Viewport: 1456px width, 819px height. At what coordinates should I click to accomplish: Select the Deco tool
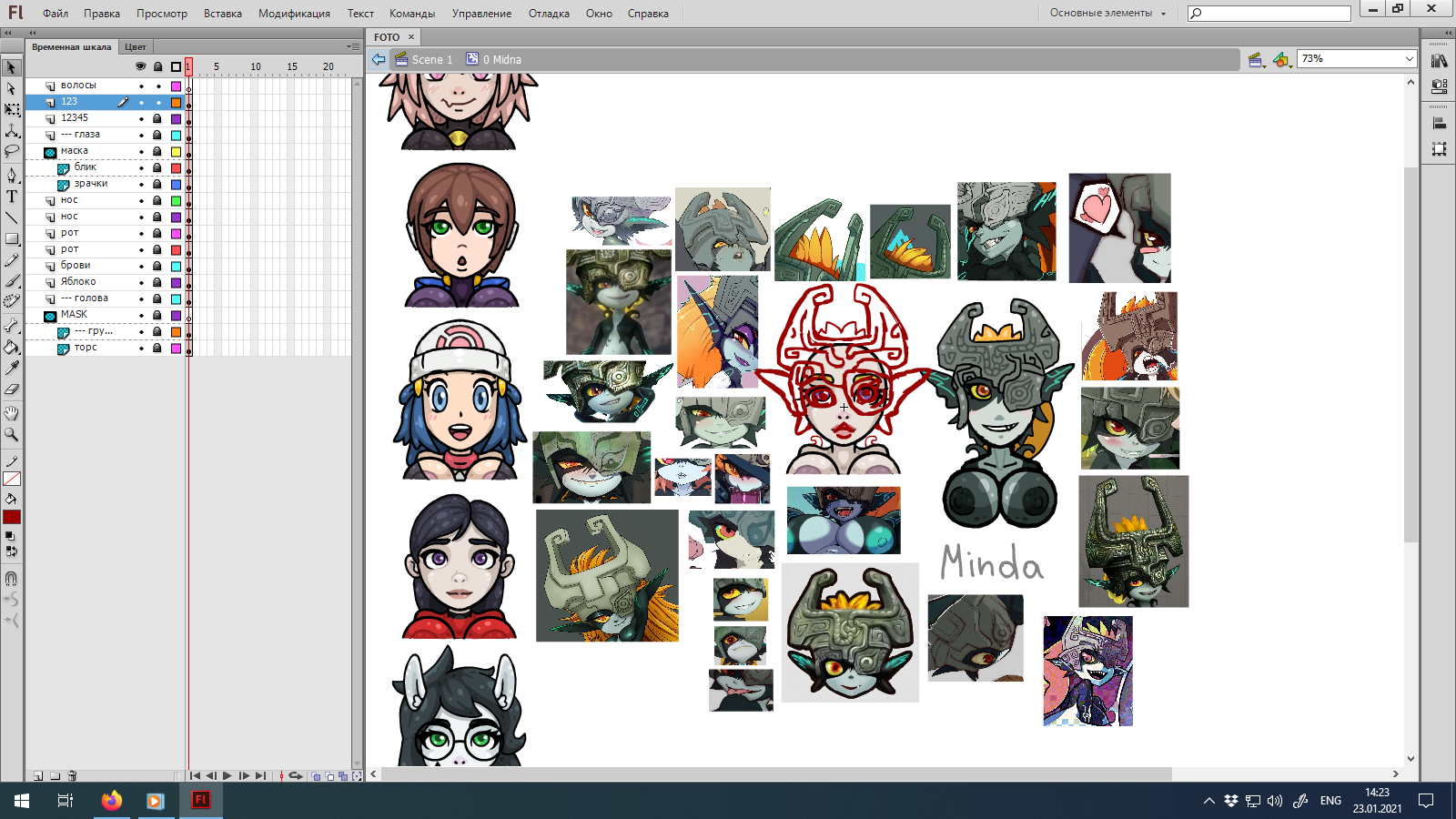[11, 303]
